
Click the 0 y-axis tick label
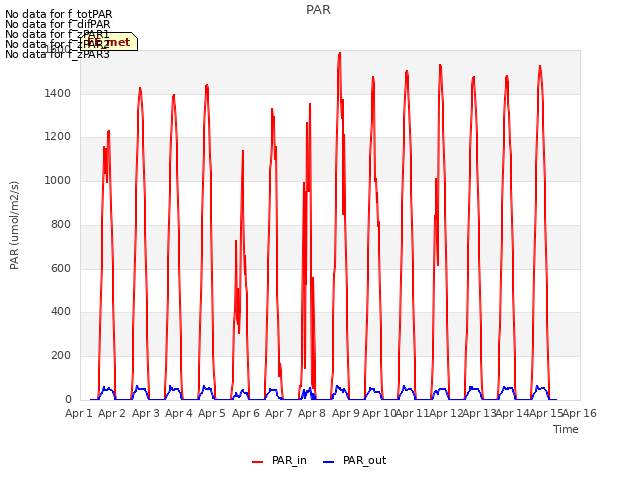click(68, 400)
